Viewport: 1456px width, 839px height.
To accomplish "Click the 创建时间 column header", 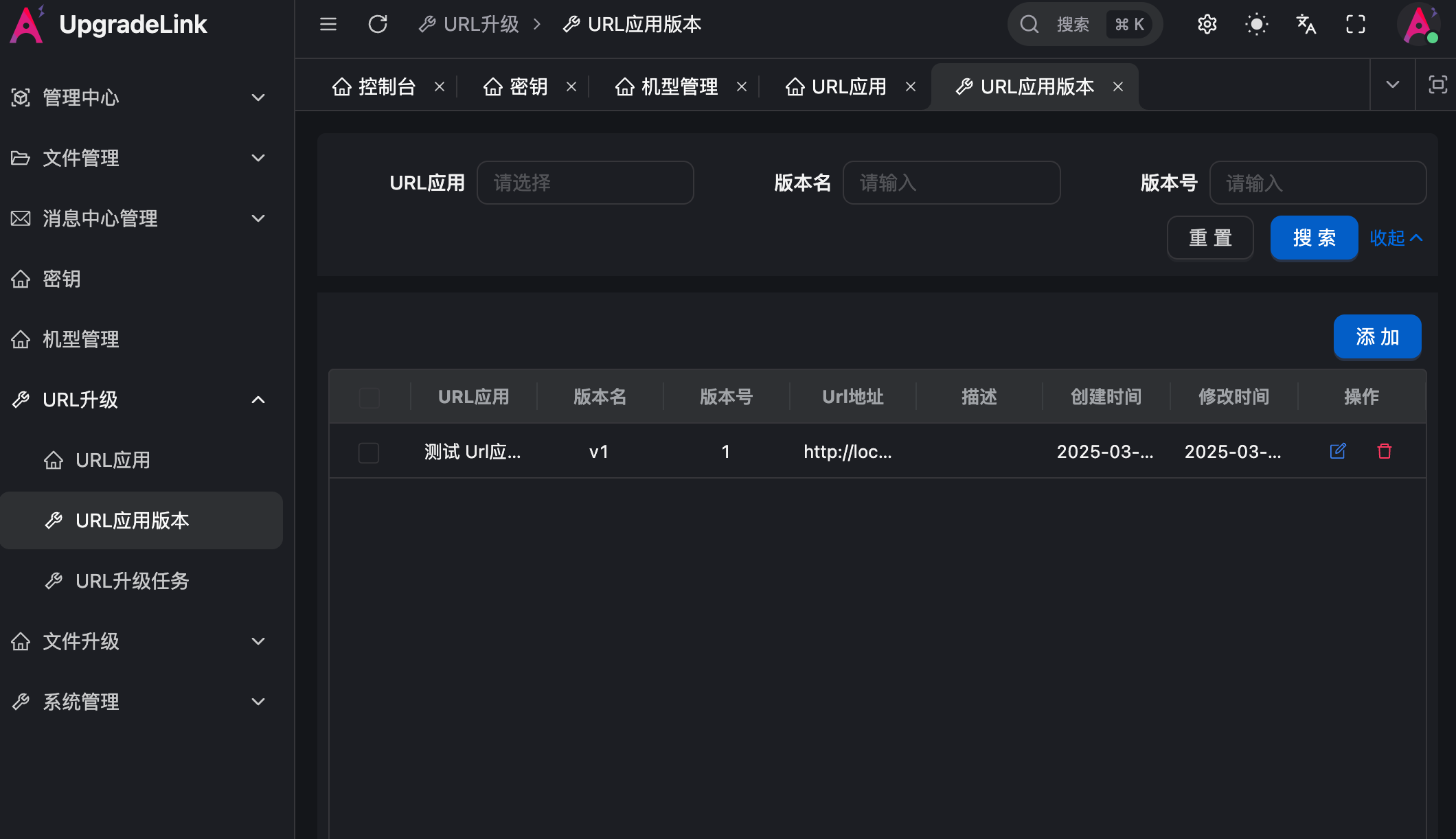I will point(1106,397).
